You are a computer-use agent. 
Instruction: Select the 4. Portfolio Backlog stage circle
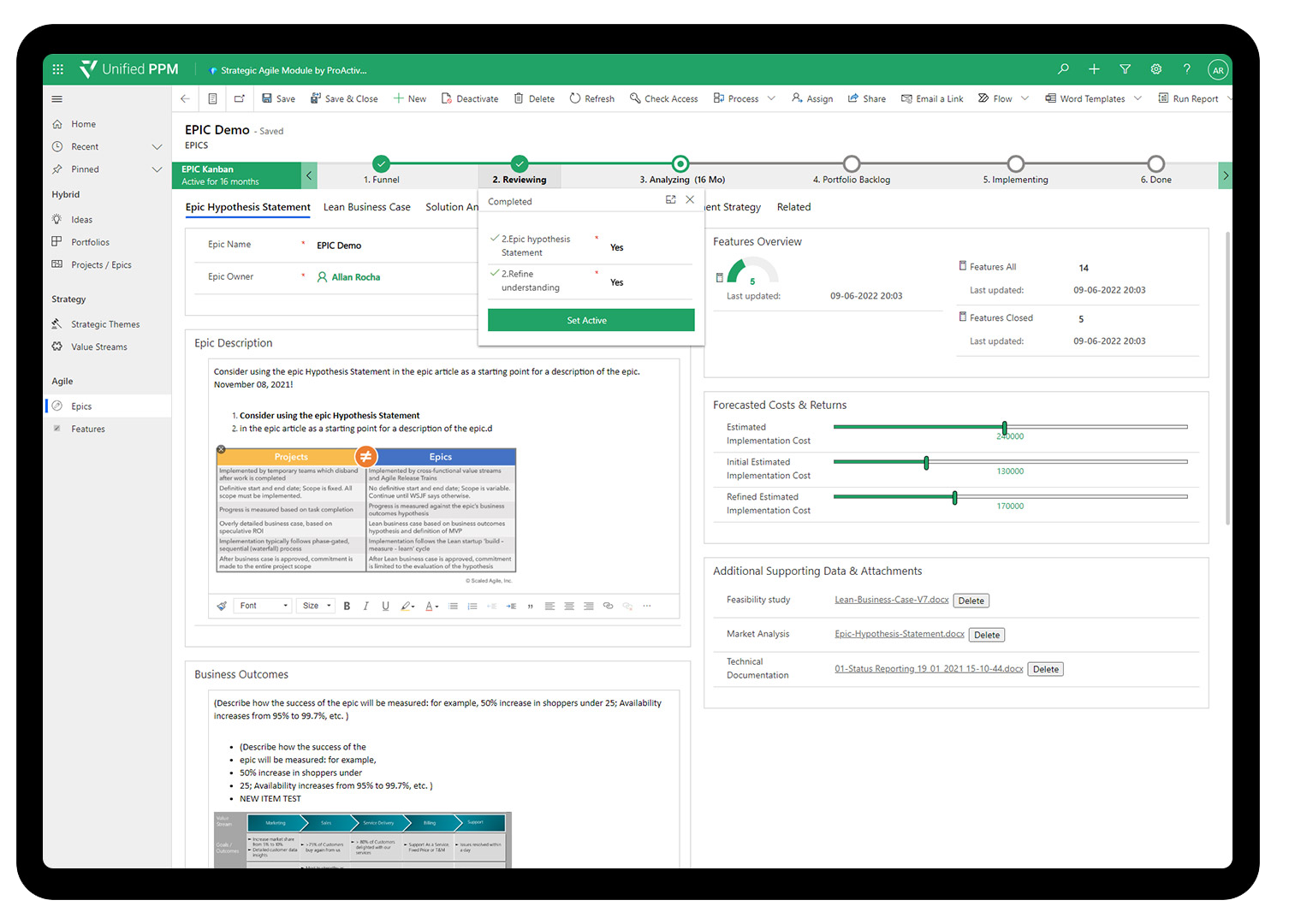851,163
